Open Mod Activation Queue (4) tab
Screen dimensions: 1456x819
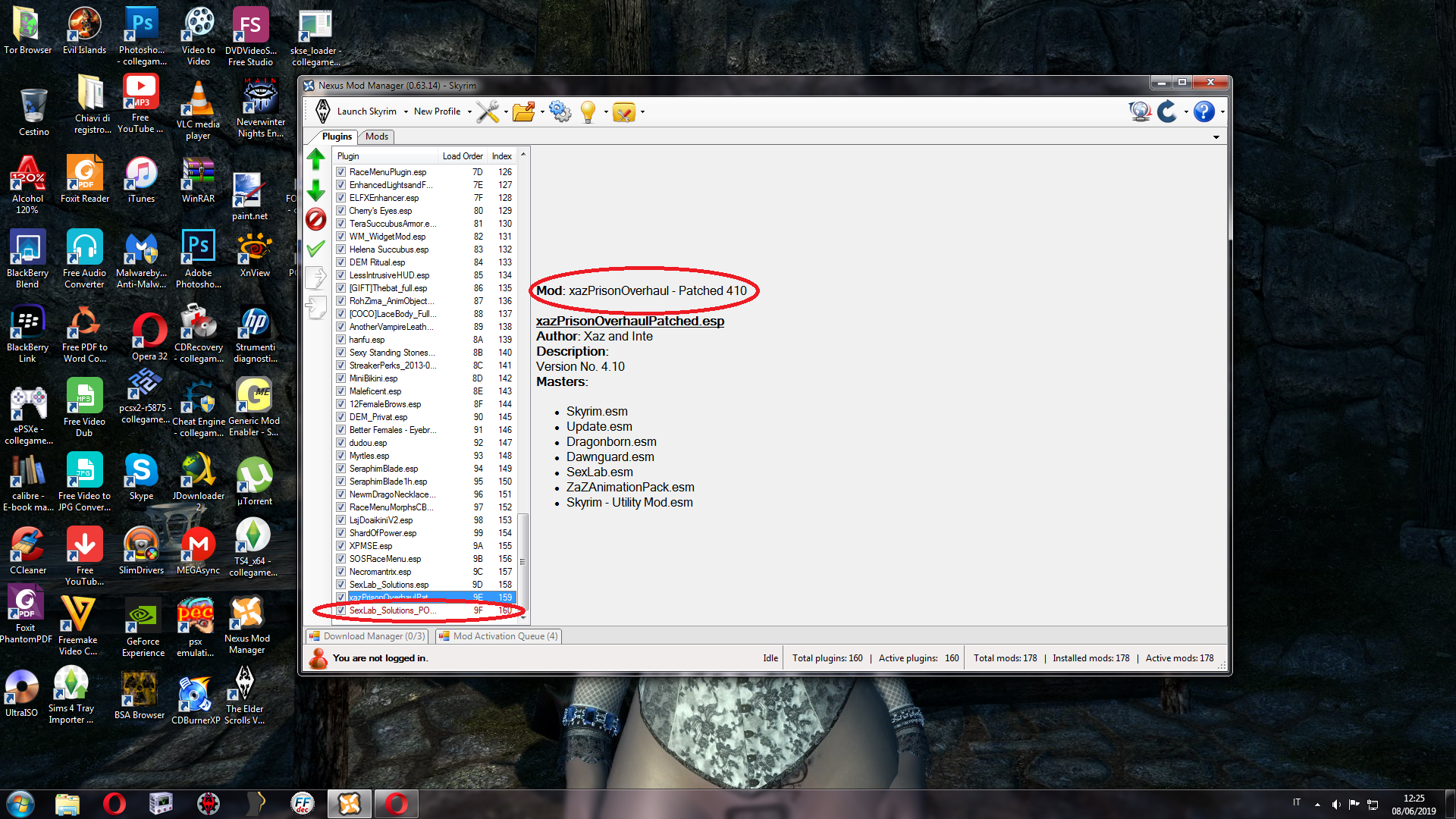pyautogui.click(x=498, y=636)
